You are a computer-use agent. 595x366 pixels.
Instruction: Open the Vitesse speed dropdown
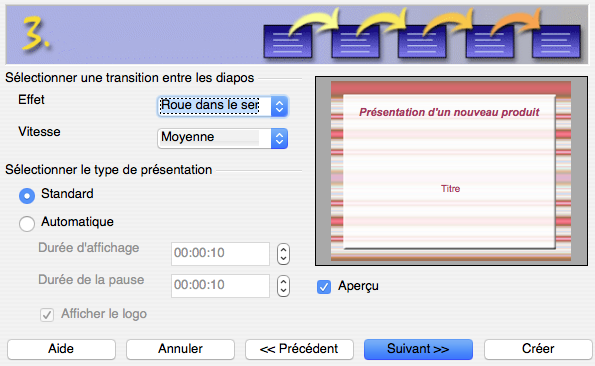point(222,138)
